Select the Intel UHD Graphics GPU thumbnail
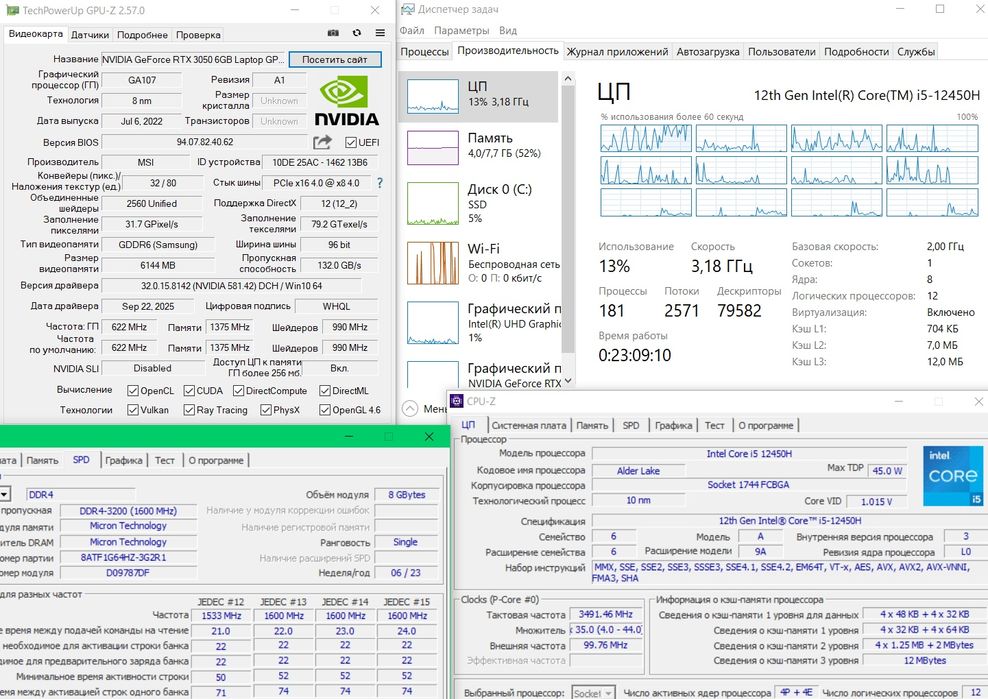988x699 pixels. (433, 323)
